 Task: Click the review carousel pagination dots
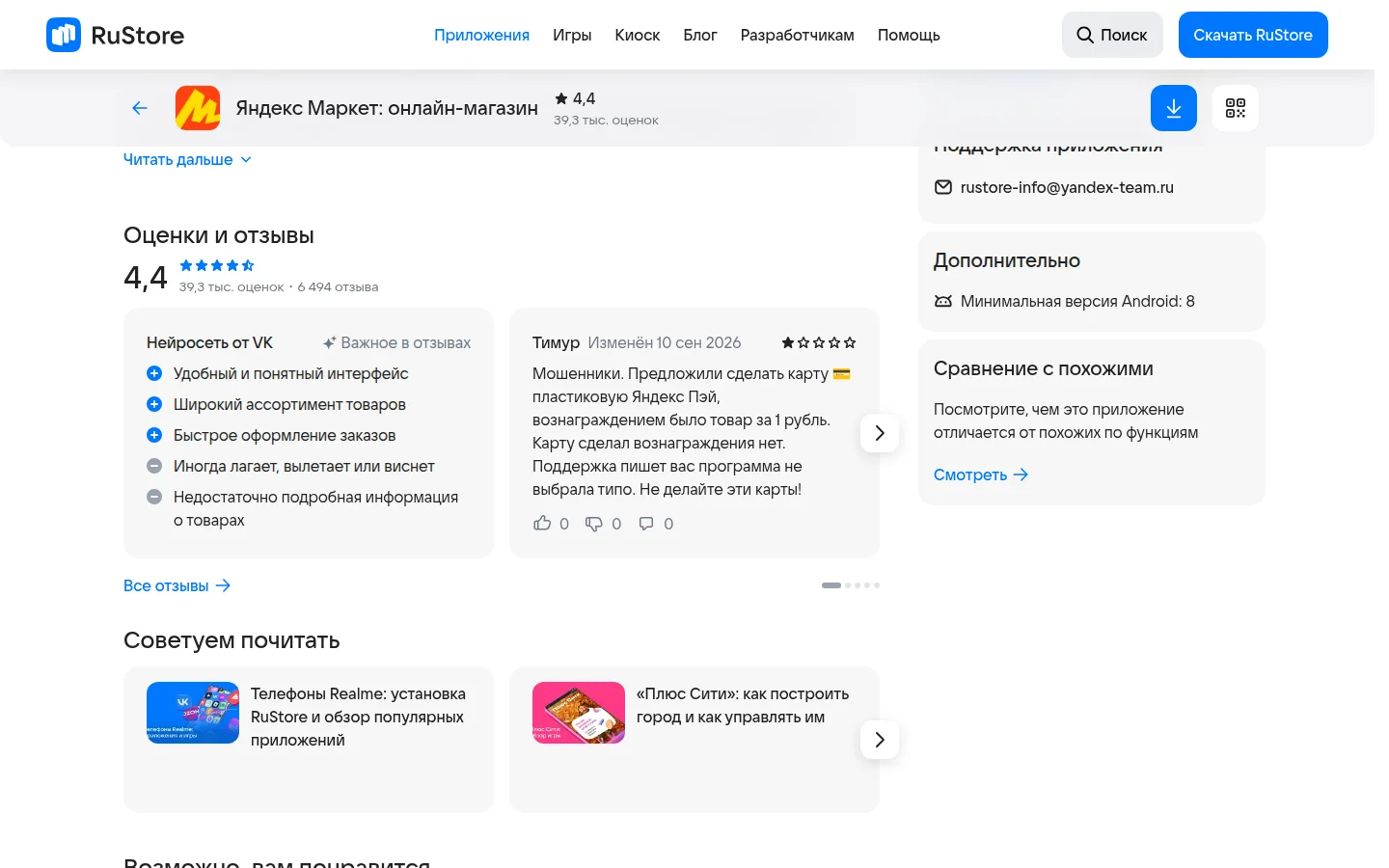[x=851, y=585]
